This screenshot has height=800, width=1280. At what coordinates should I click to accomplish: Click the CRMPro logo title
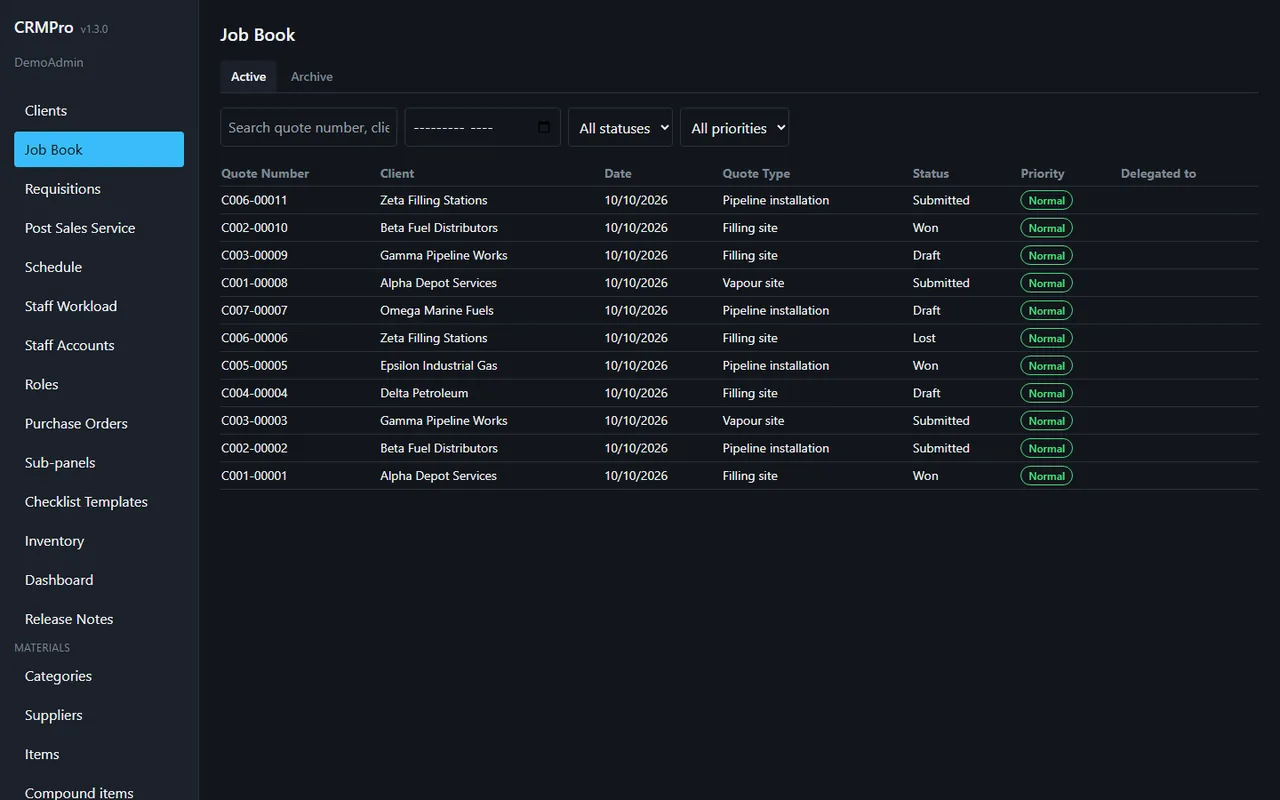click(44, 28)
